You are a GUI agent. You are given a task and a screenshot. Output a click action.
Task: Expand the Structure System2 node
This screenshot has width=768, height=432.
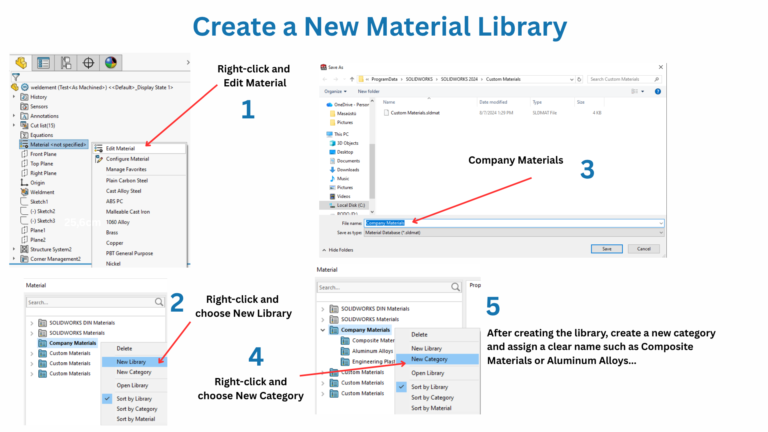(x=14, y=249)
